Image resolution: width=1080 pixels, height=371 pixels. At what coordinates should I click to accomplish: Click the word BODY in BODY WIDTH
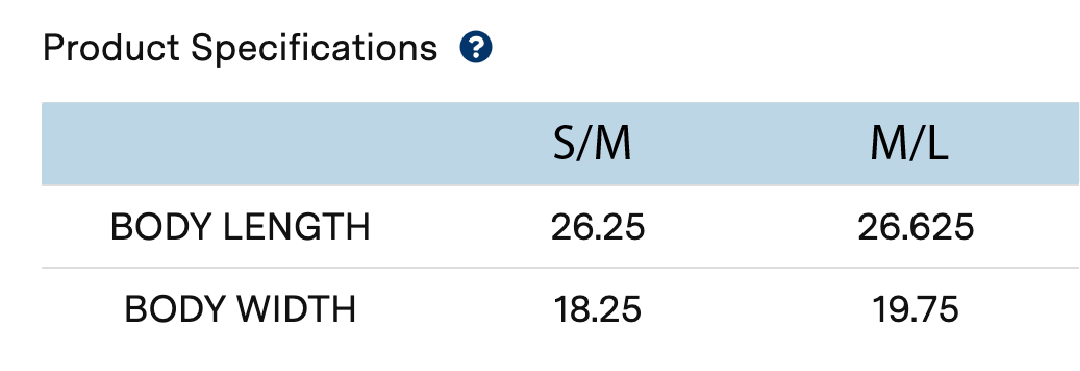coord(176,310)
